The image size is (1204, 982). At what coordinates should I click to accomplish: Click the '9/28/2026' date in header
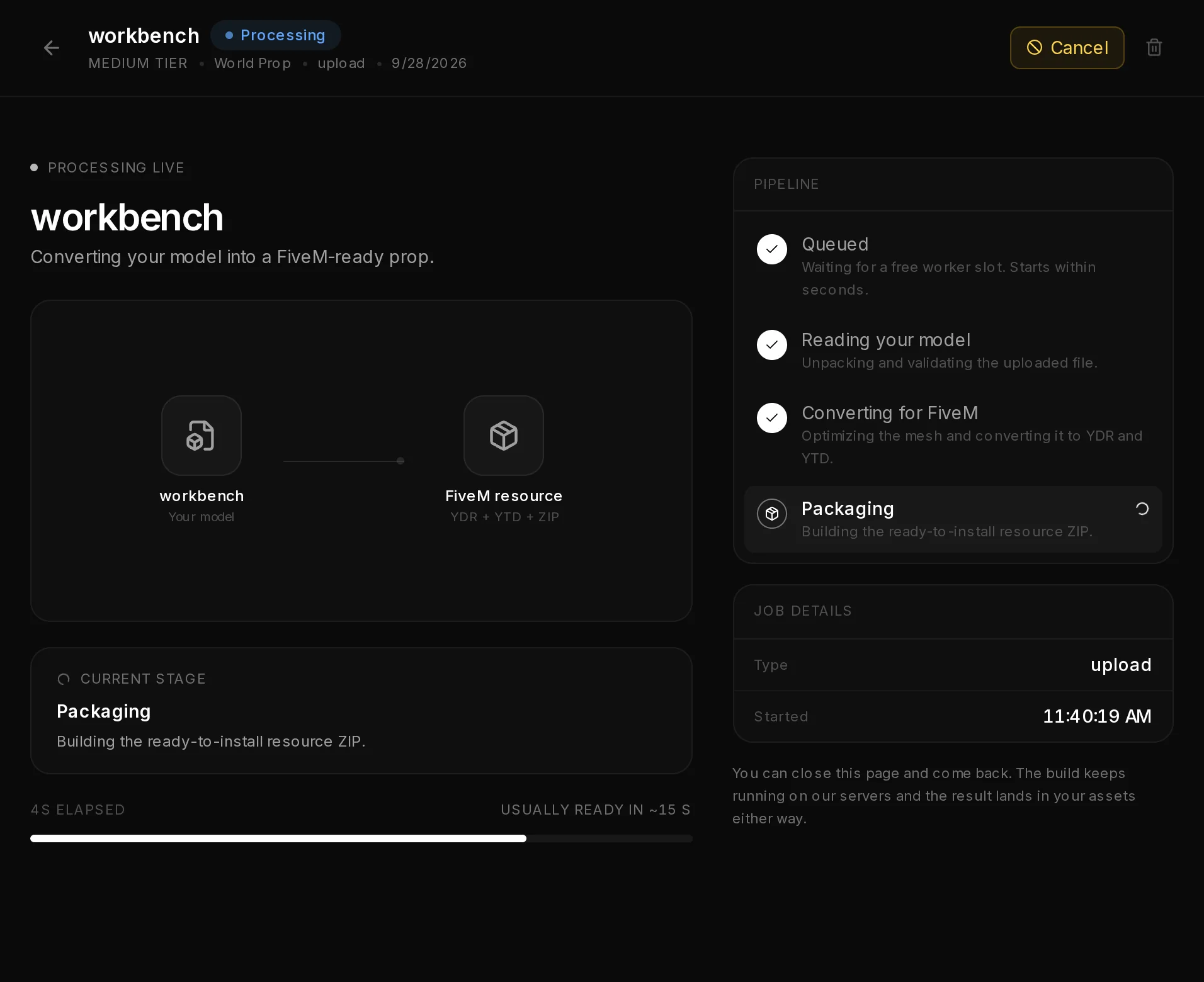point(429,64)
